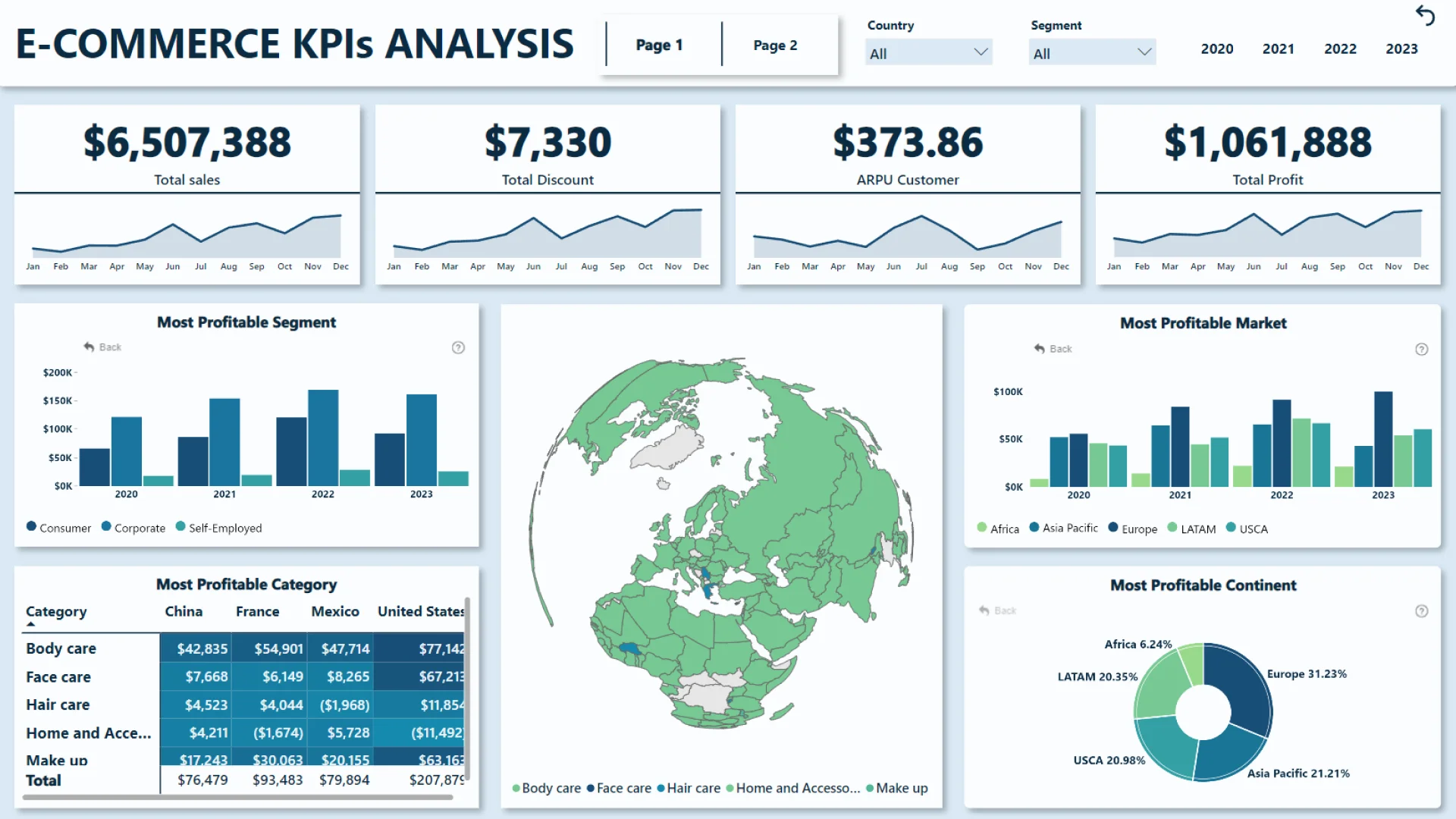
Task: Click the Total sales card value
Action: [x=187, y=142]
